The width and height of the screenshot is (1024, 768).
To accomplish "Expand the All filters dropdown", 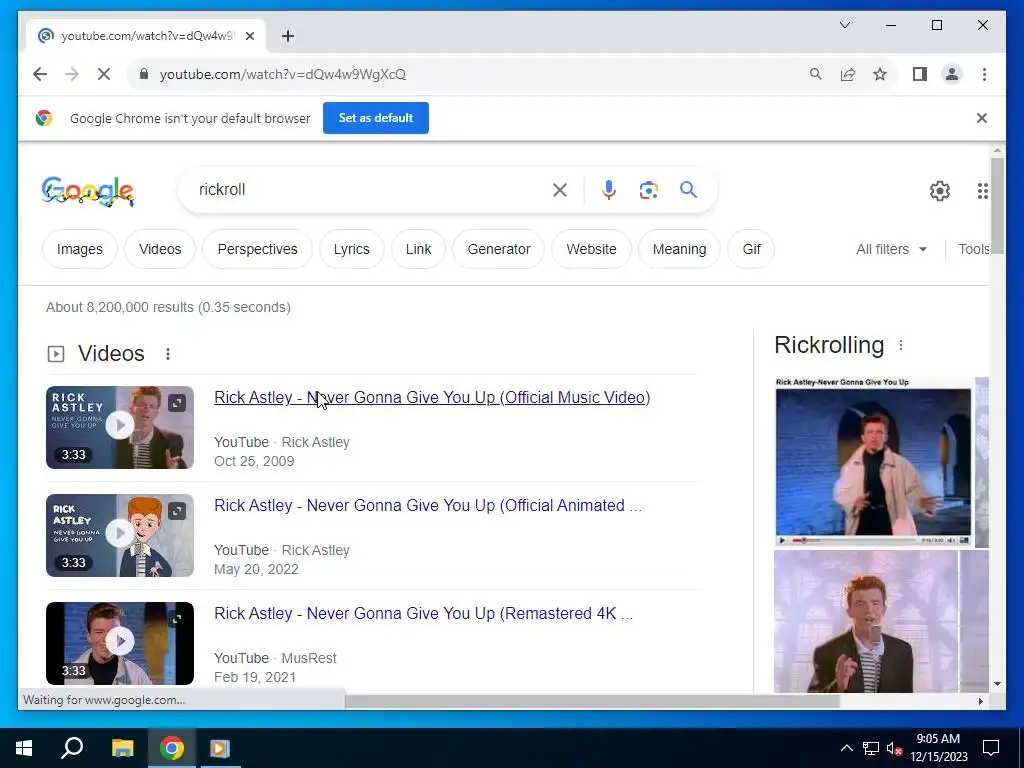I will click(x=891, y=249).
